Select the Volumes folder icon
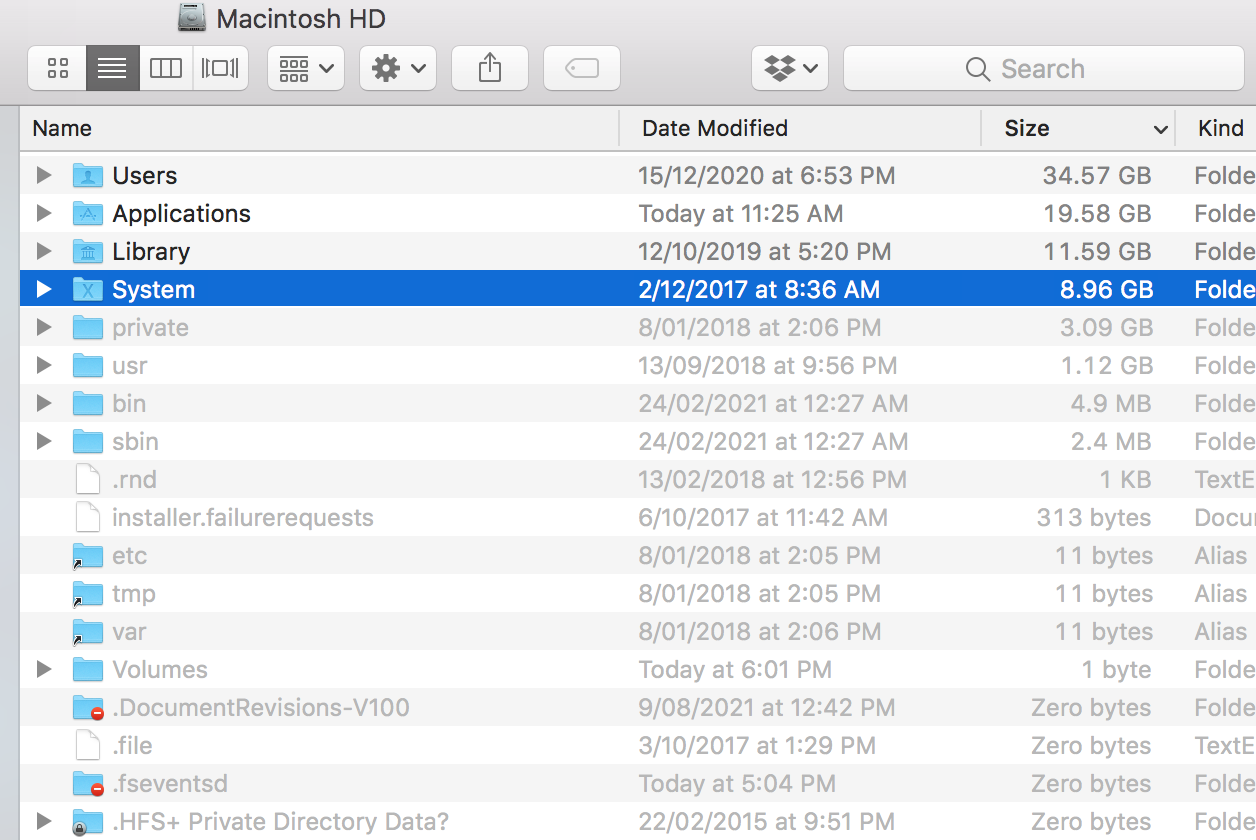Image resolution: width=1256 pixels, height=840 pixels. (x=88, y=670)
